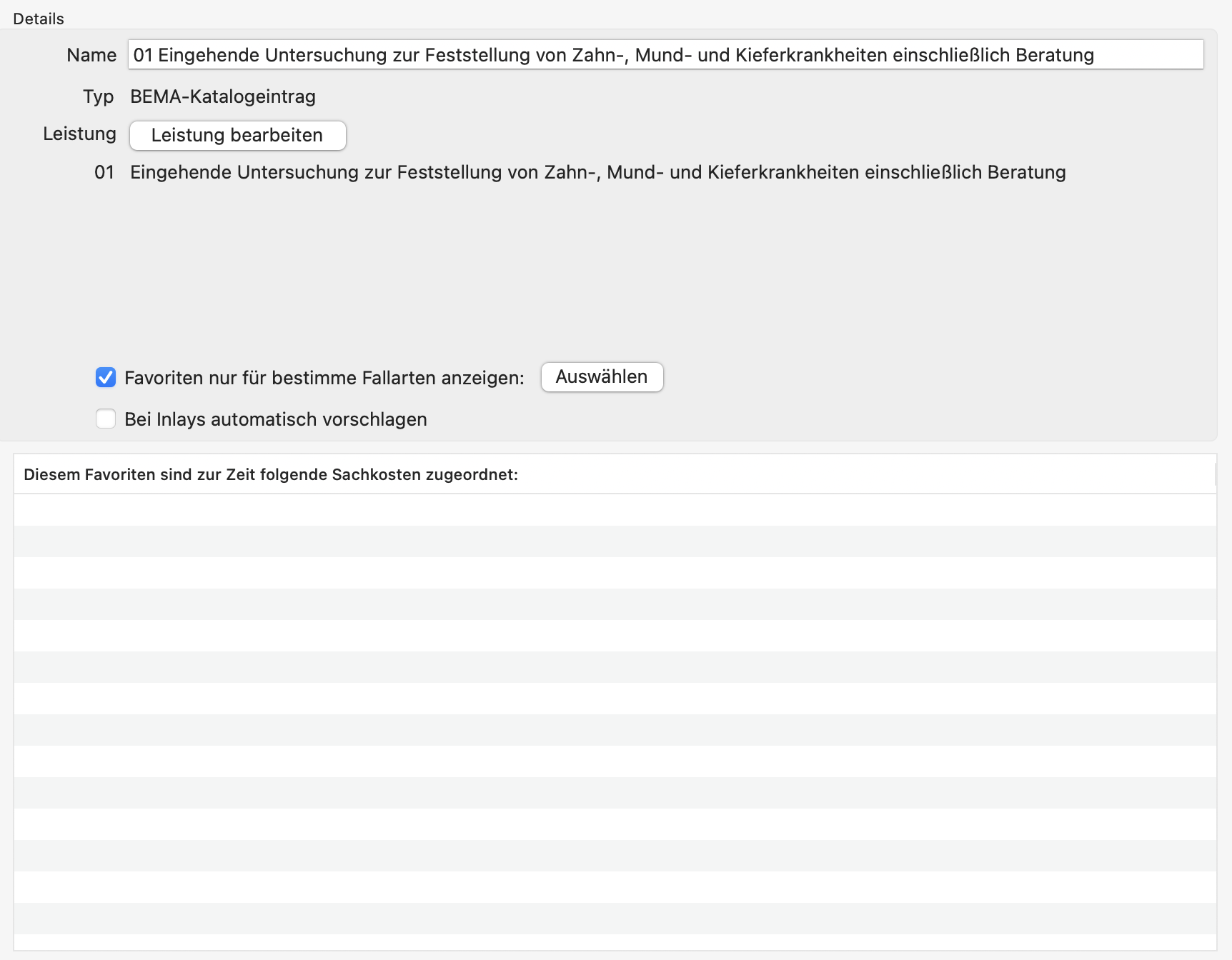Click the Name field label

(91, 55)
